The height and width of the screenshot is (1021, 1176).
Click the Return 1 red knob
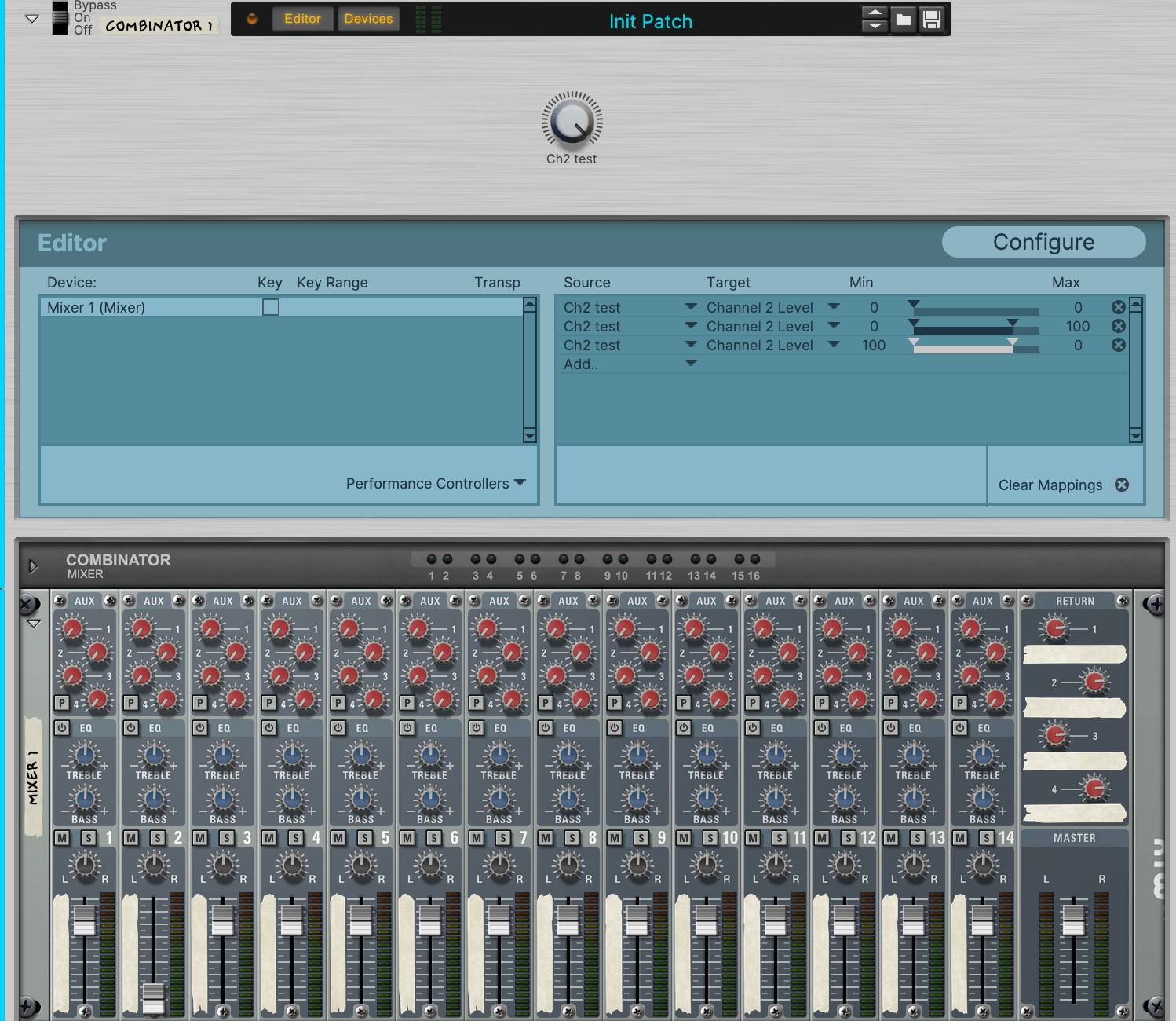(x=1055, y=628)
